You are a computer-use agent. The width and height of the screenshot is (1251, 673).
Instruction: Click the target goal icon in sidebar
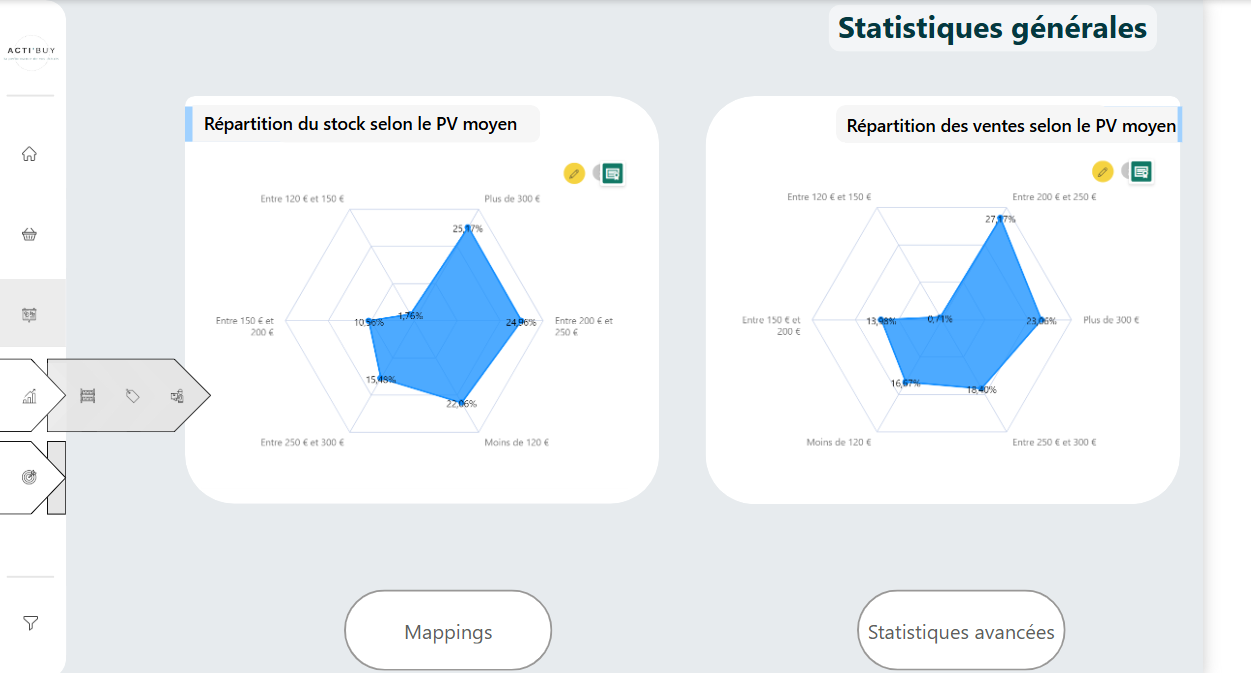tap(29, 477)
